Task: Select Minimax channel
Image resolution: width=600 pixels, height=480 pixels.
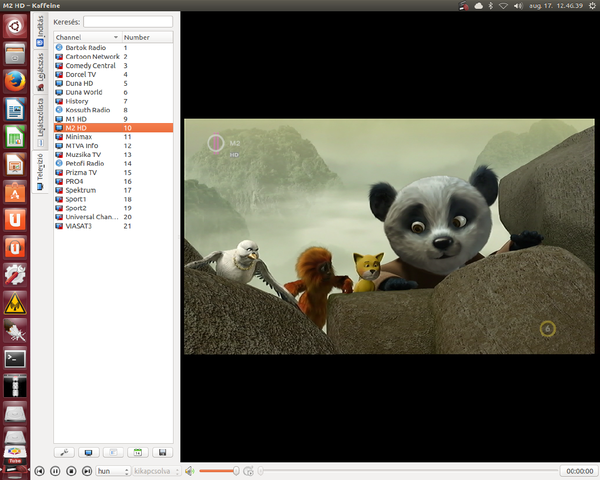Action: click(113, 137)
